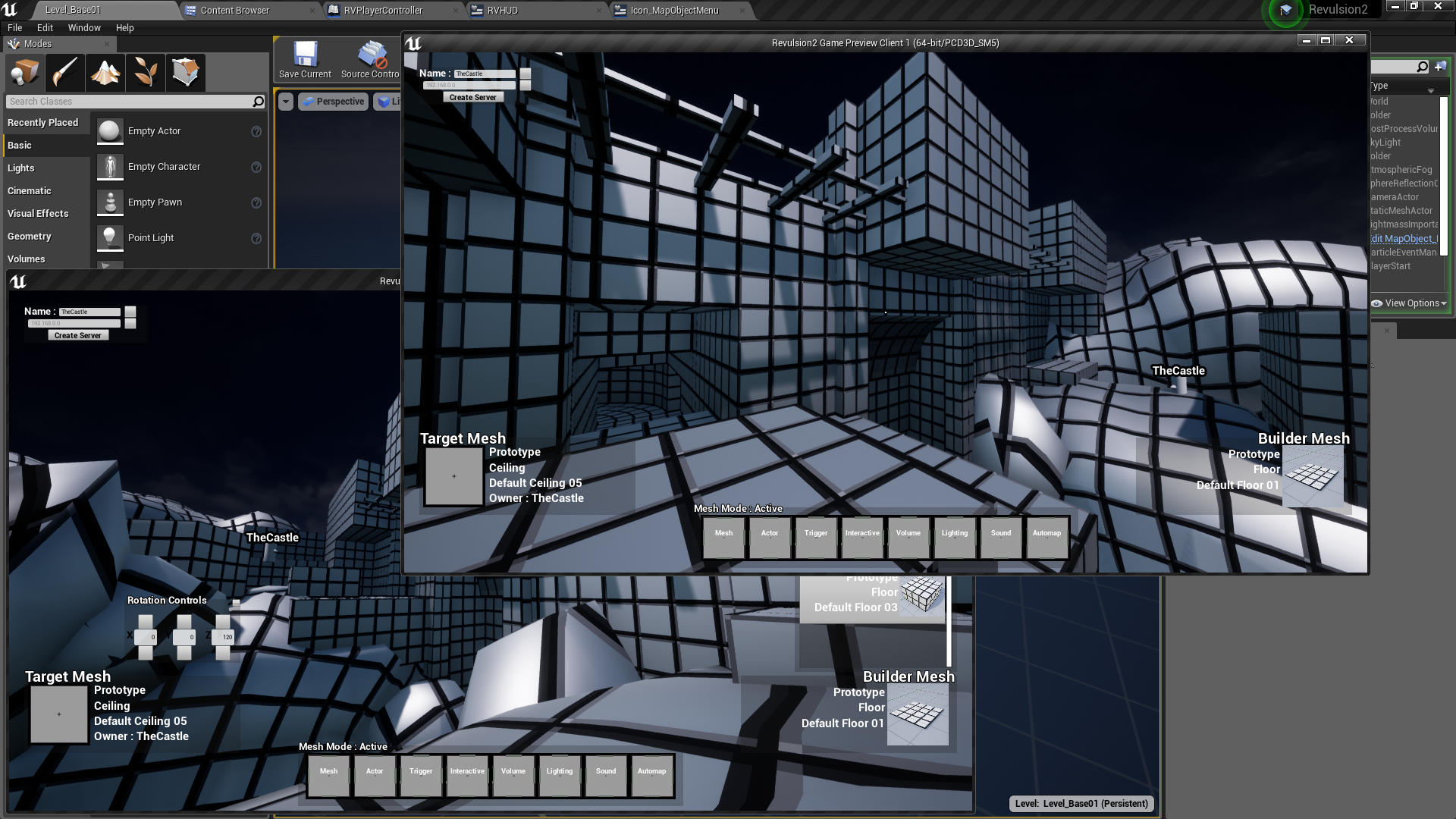
Task: Switch to the RVPlayerController tab
Action: [x=383, y=11]
